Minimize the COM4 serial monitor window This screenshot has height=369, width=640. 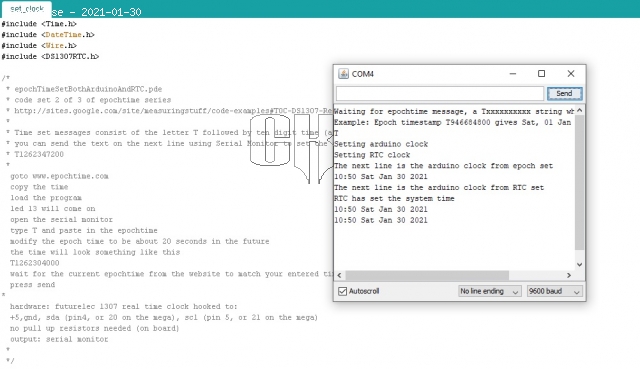click(513, 73)
